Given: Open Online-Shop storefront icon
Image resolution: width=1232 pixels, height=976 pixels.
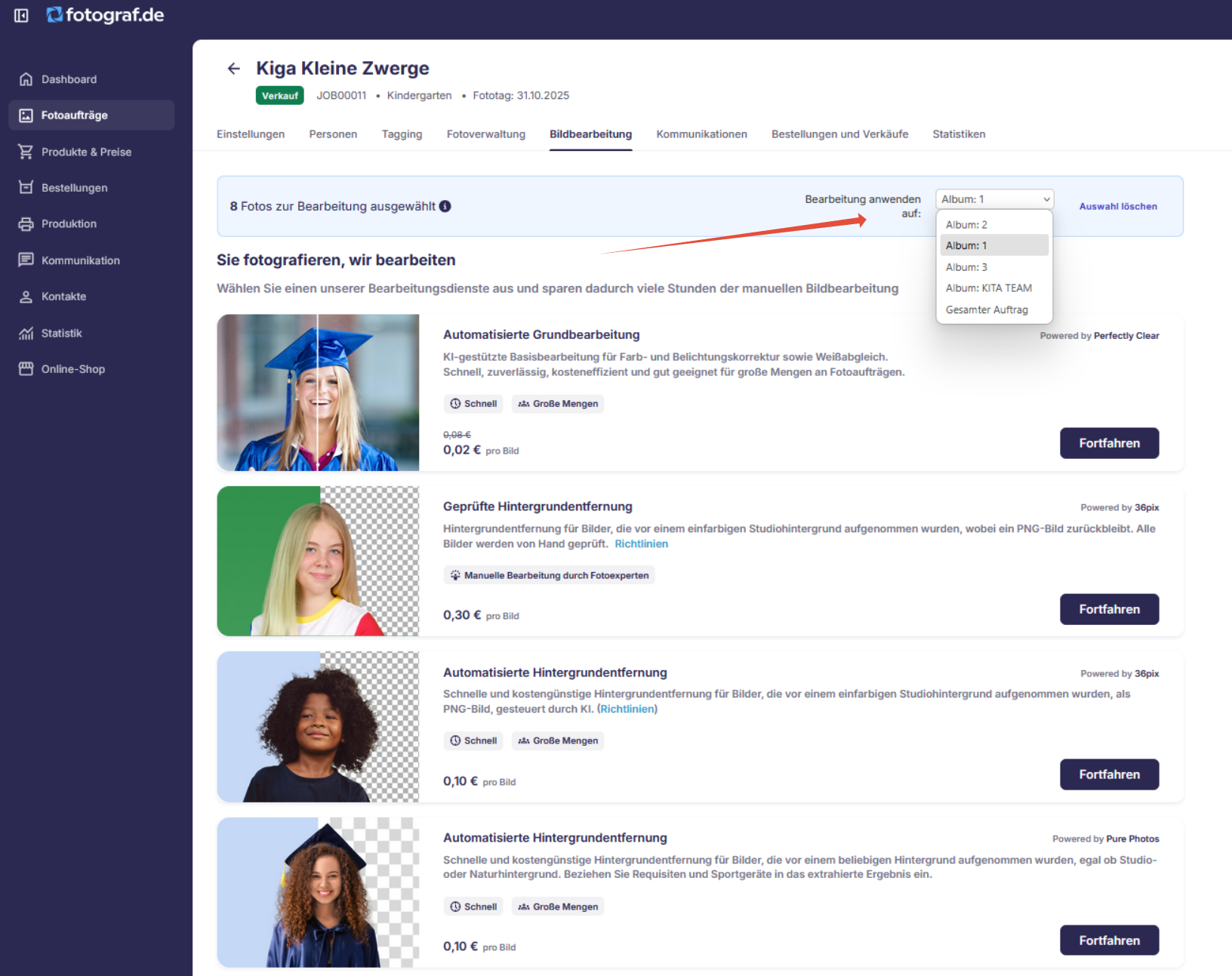Looking at the screenshot, I should tap(26, 369).
